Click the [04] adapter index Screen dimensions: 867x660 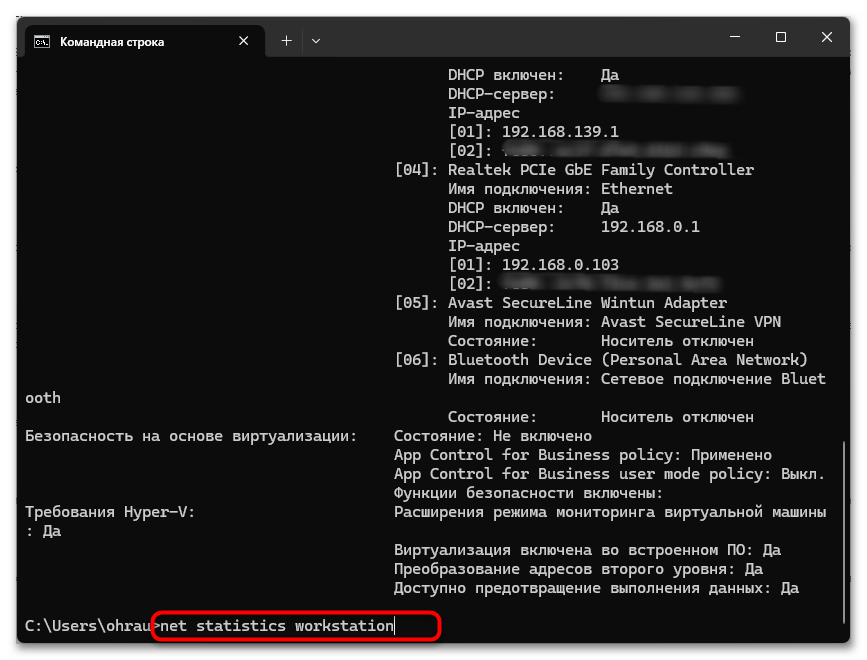click(416, 170)
